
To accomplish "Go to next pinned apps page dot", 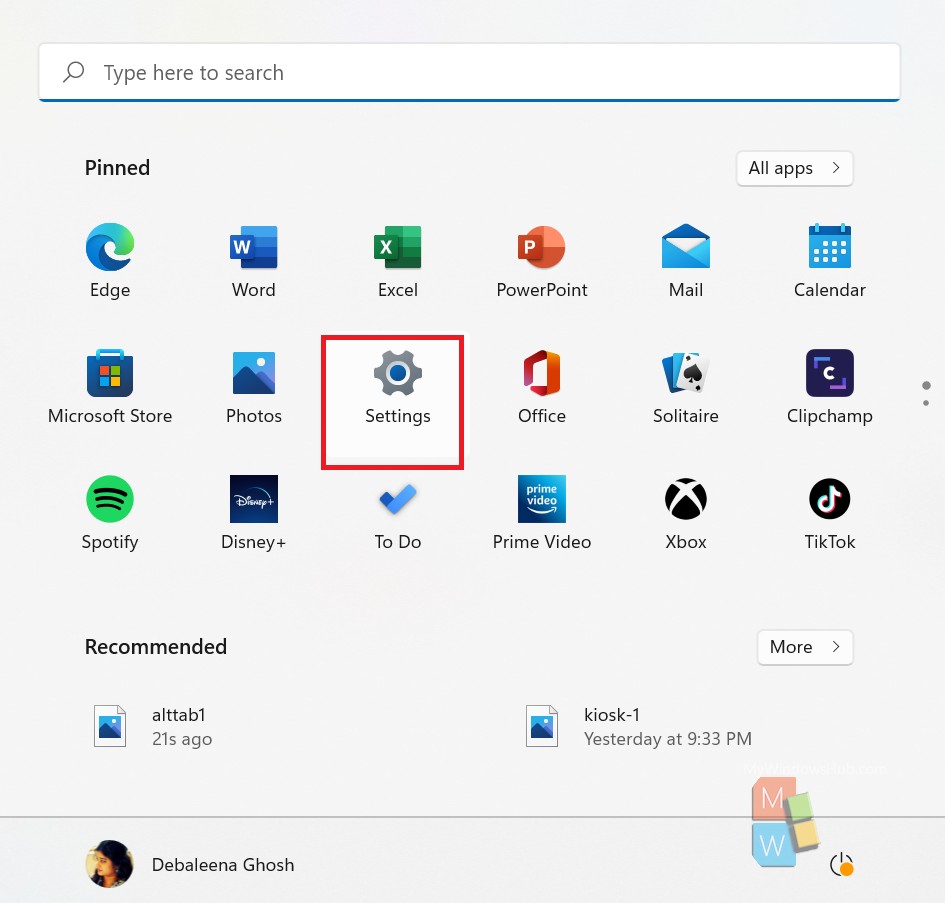I will click(926, 403).
